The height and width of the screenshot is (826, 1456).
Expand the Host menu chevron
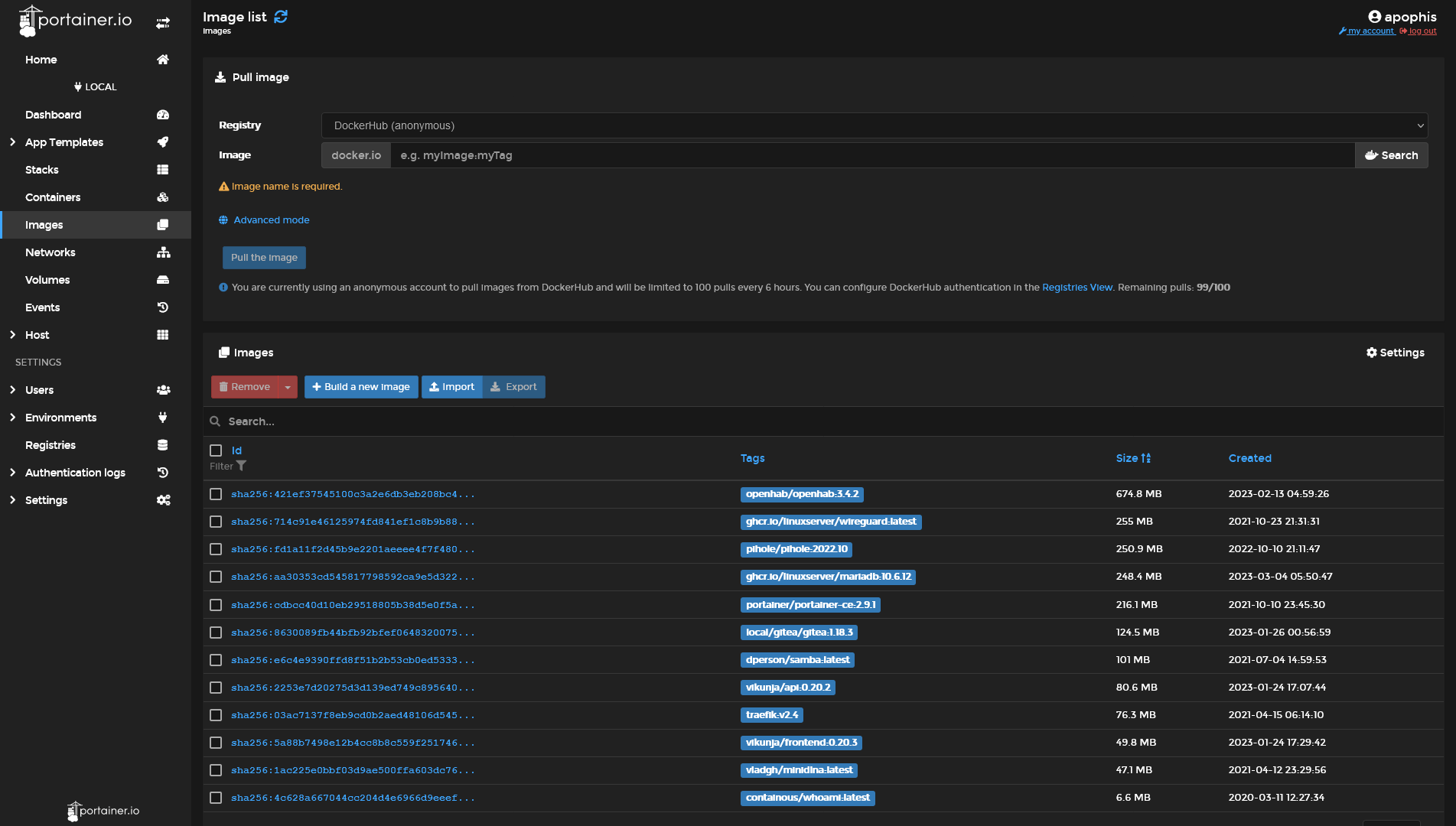pos(12,335)
